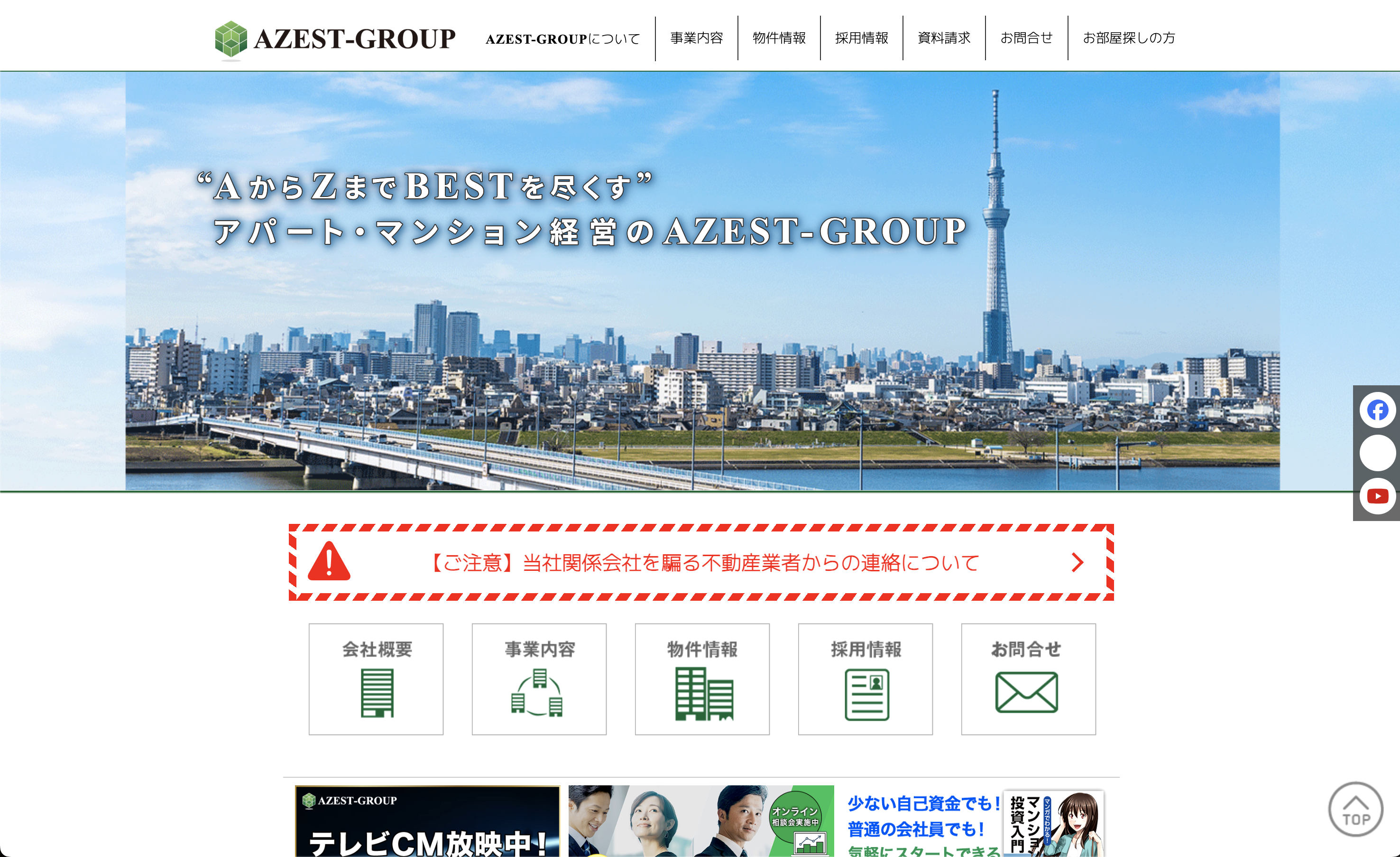Open the YouTube icon in side panel
Viewport: 1400px width, 857px height.
[x=1377, y=496]
